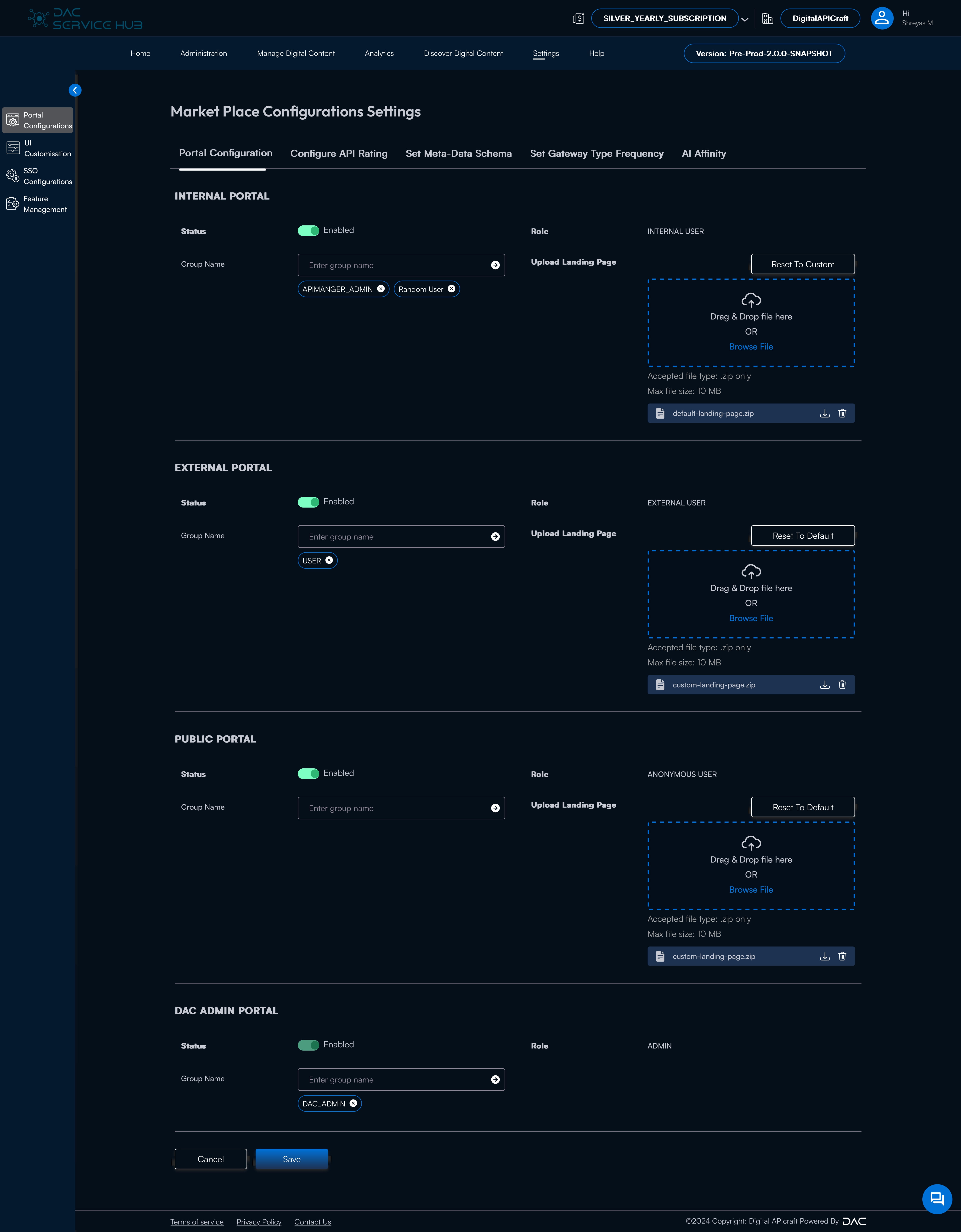
Task: Switch to Set Gateway Type Frequency tab
Action: [597, 153]
